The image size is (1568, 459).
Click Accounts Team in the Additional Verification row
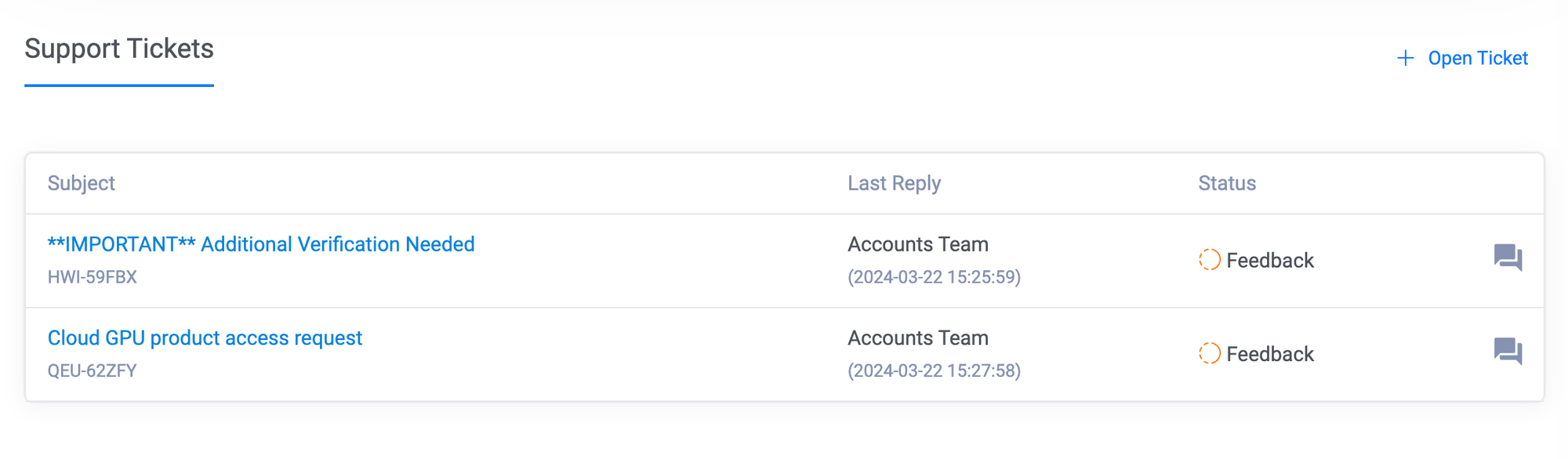tap(917, 244)
